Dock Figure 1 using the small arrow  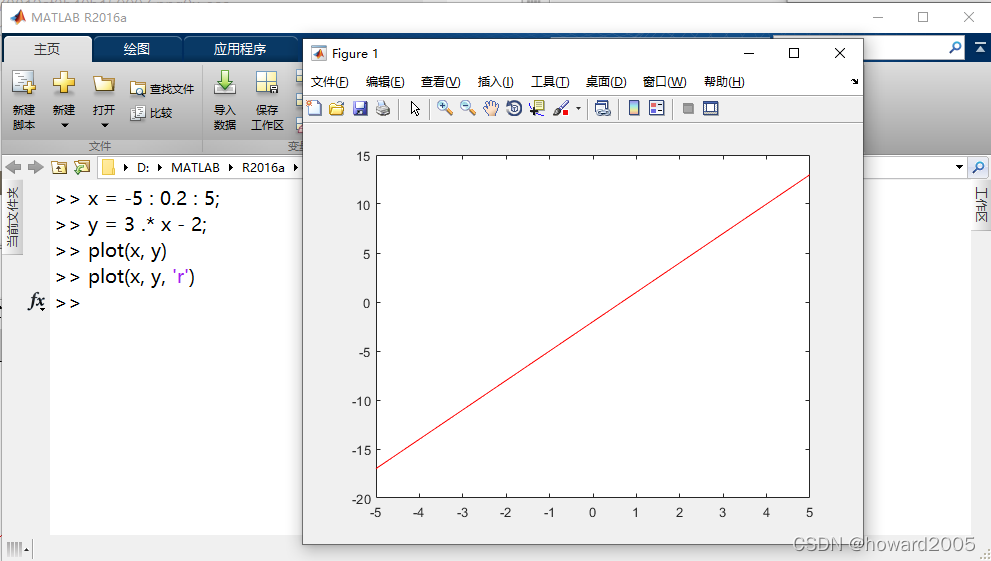(854, 81)
